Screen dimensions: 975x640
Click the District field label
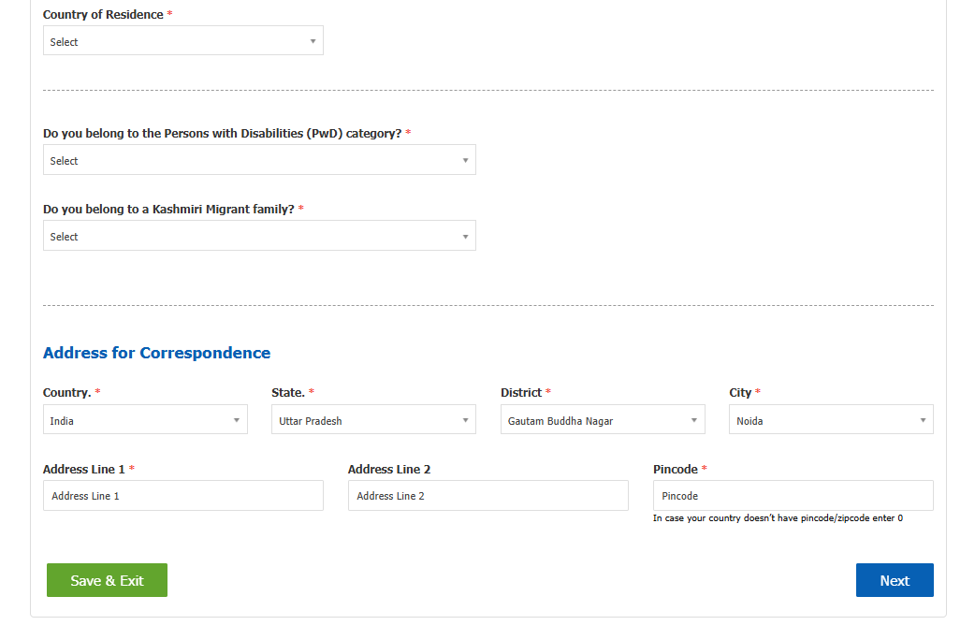[521, 392]
